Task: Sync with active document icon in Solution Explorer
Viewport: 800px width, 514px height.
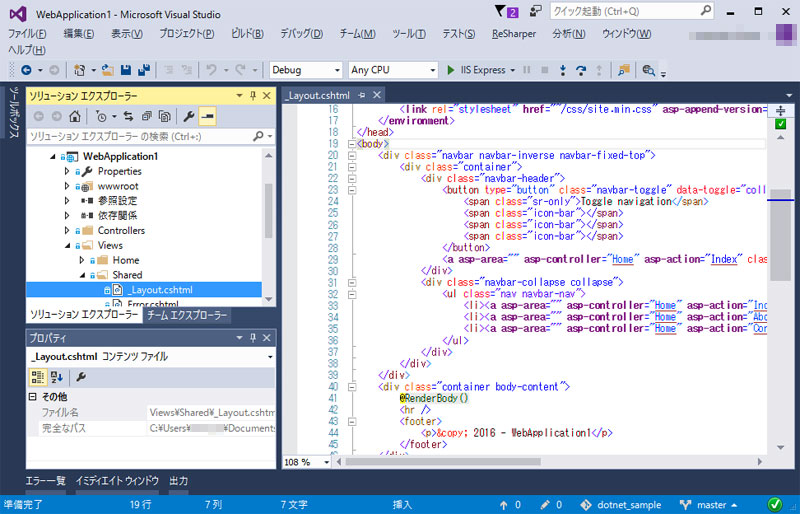Action: (x=128, y=116)
